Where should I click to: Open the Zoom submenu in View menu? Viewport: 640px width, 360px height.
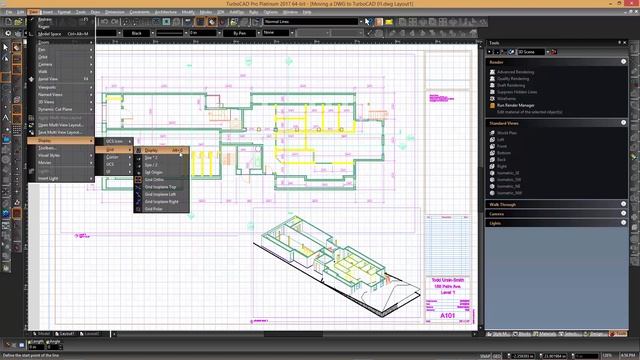click(x=61, y=42)
